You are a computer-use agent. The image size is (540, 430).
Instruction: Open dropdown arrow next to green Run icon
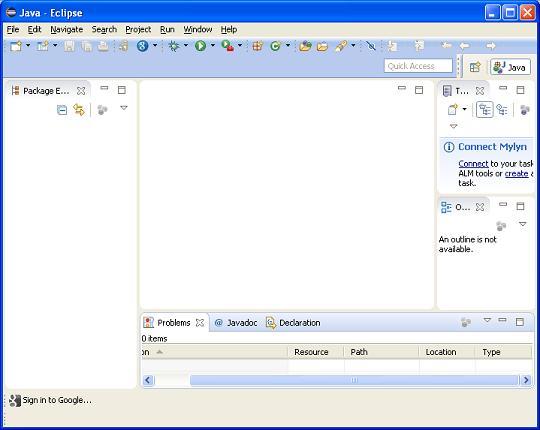point(212,45)
